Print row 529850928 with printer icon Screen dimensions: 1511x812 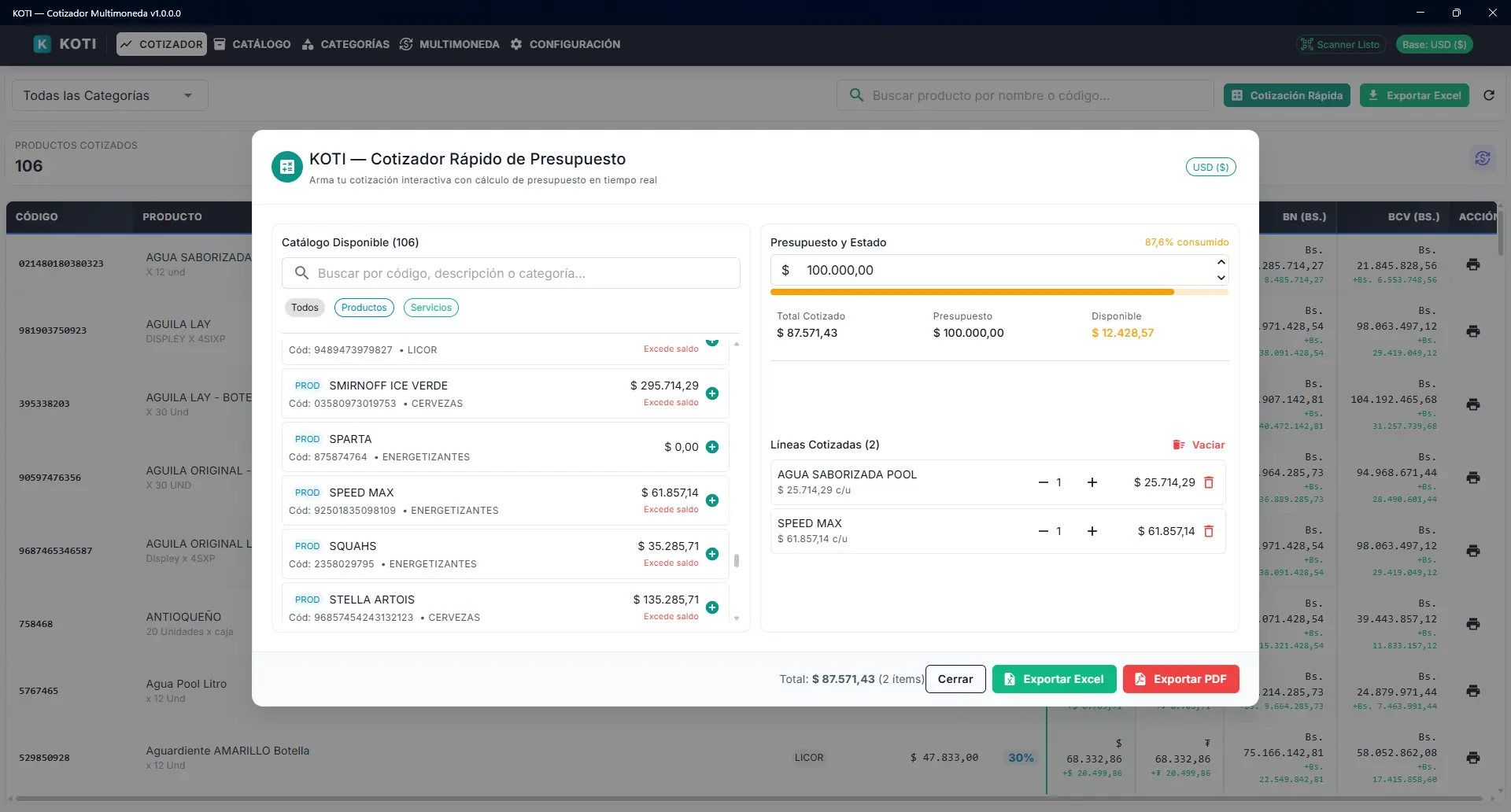click(1473, 758)
